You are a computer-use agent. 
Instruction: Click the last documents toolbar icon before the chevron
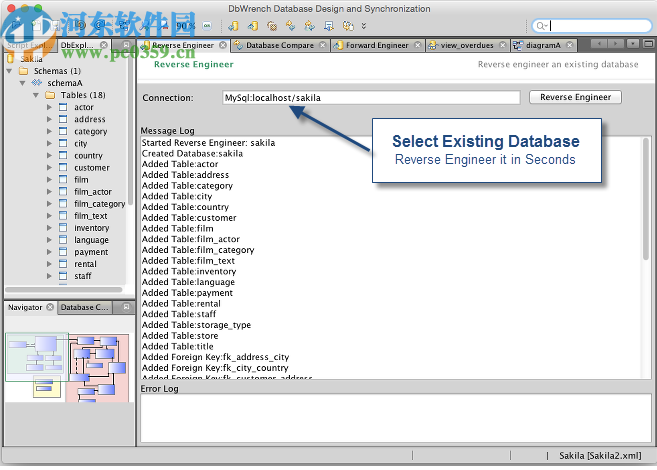348,26
